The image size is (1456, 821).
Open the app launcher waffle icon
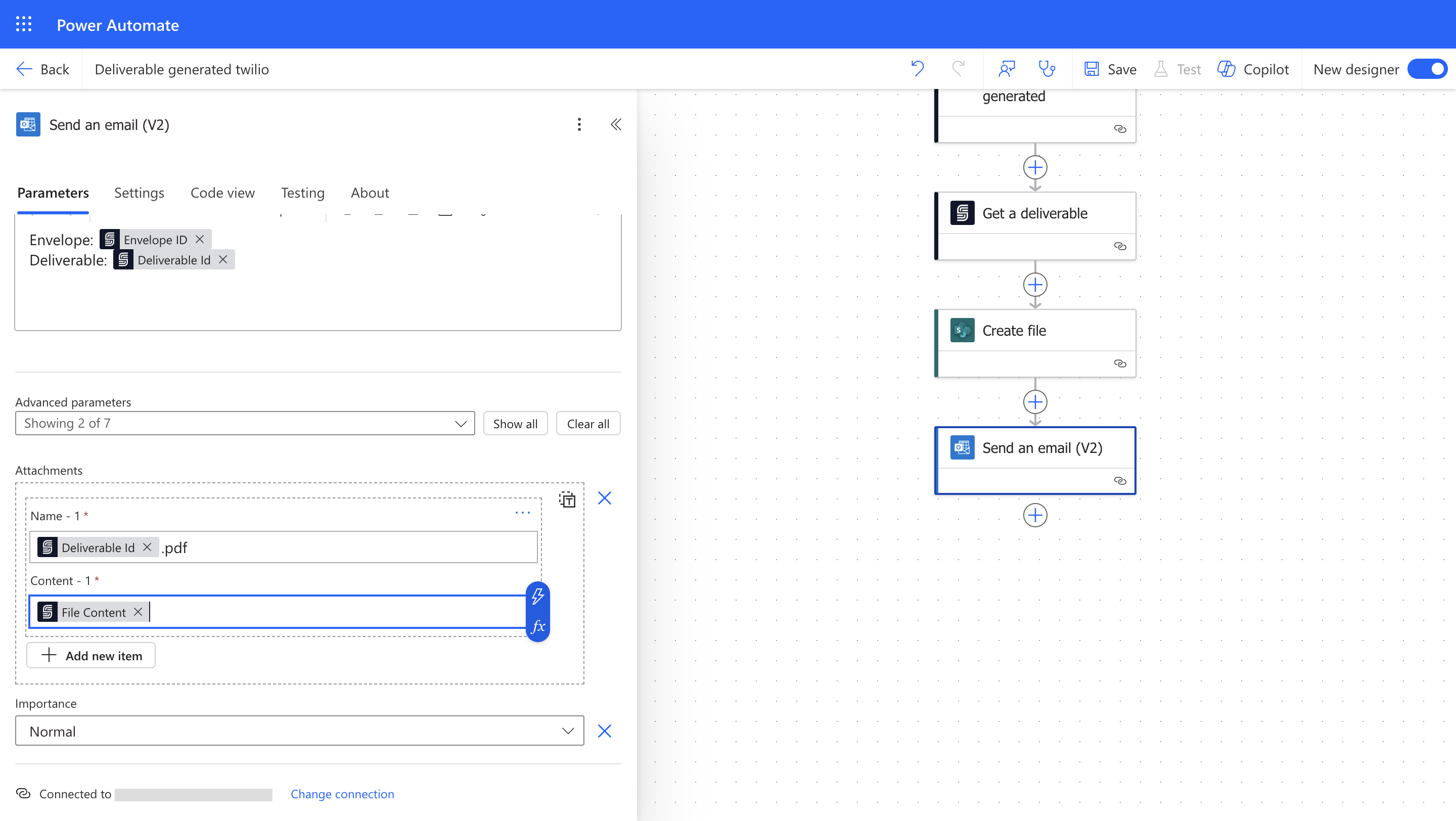pos(23,24)
